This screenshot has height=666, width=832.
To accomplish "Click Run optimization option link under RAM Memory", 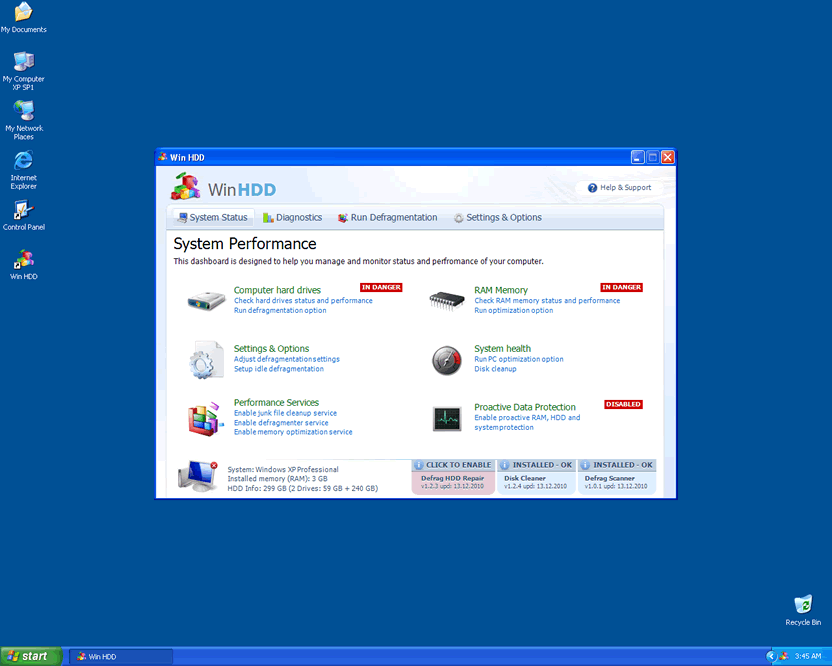I will tap(513, 310).
